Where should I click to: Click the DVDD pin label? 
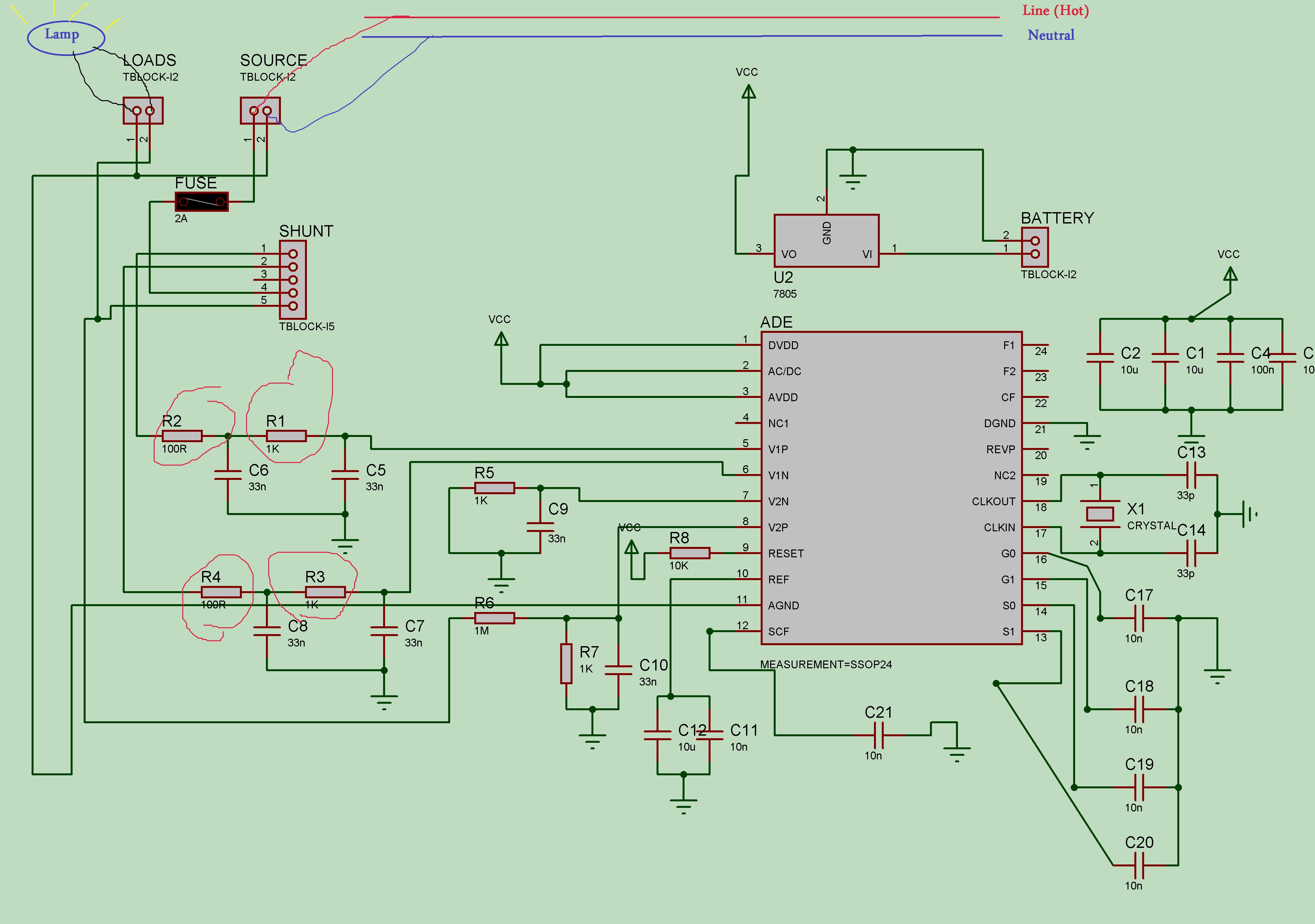pyautogui.click(x=783, y=345)
